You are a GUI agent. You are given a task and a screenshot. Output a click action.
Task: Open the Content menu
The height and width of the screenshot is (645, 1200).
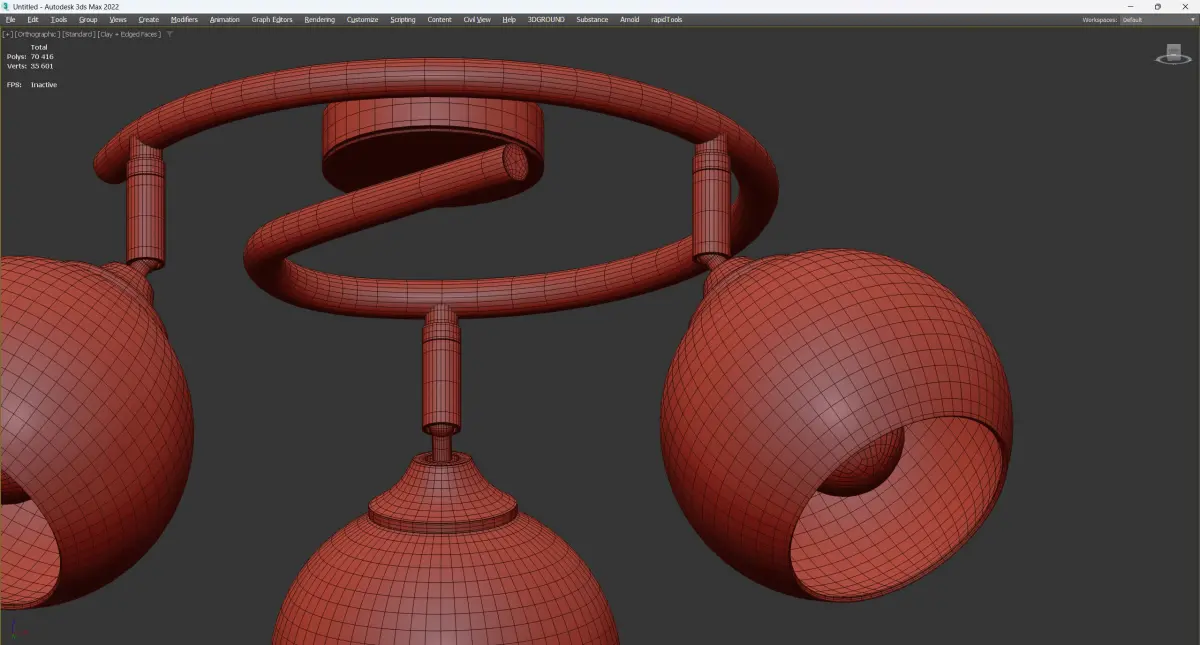(439, 19)
